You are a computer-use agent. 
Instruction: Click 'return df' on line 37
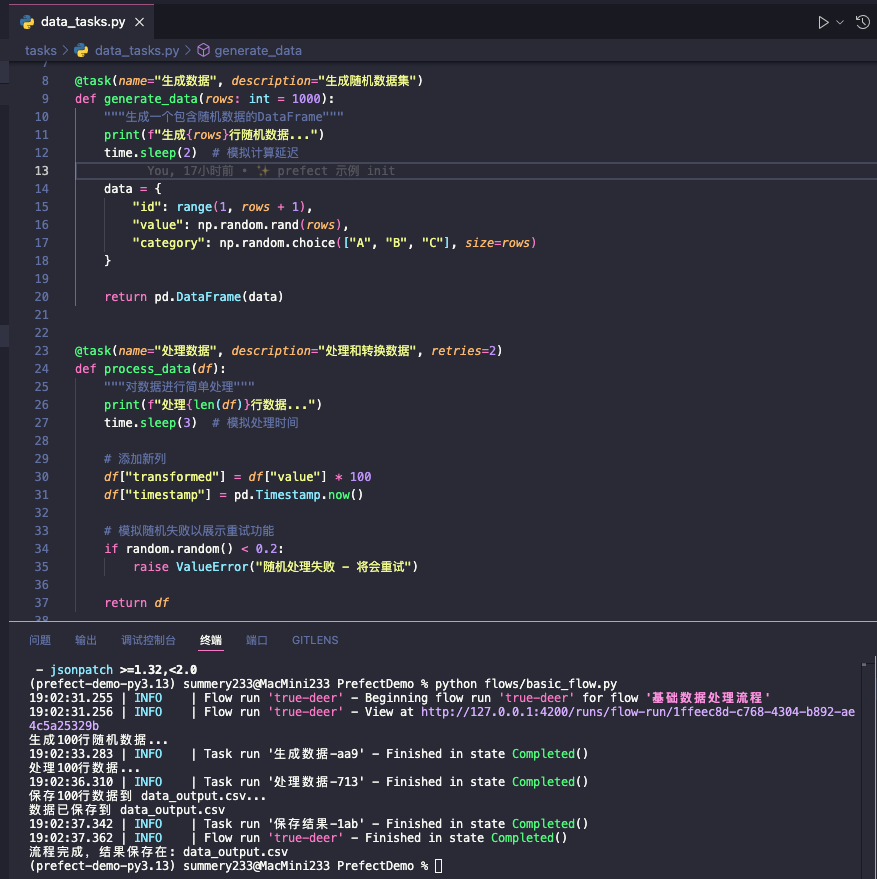136,603
